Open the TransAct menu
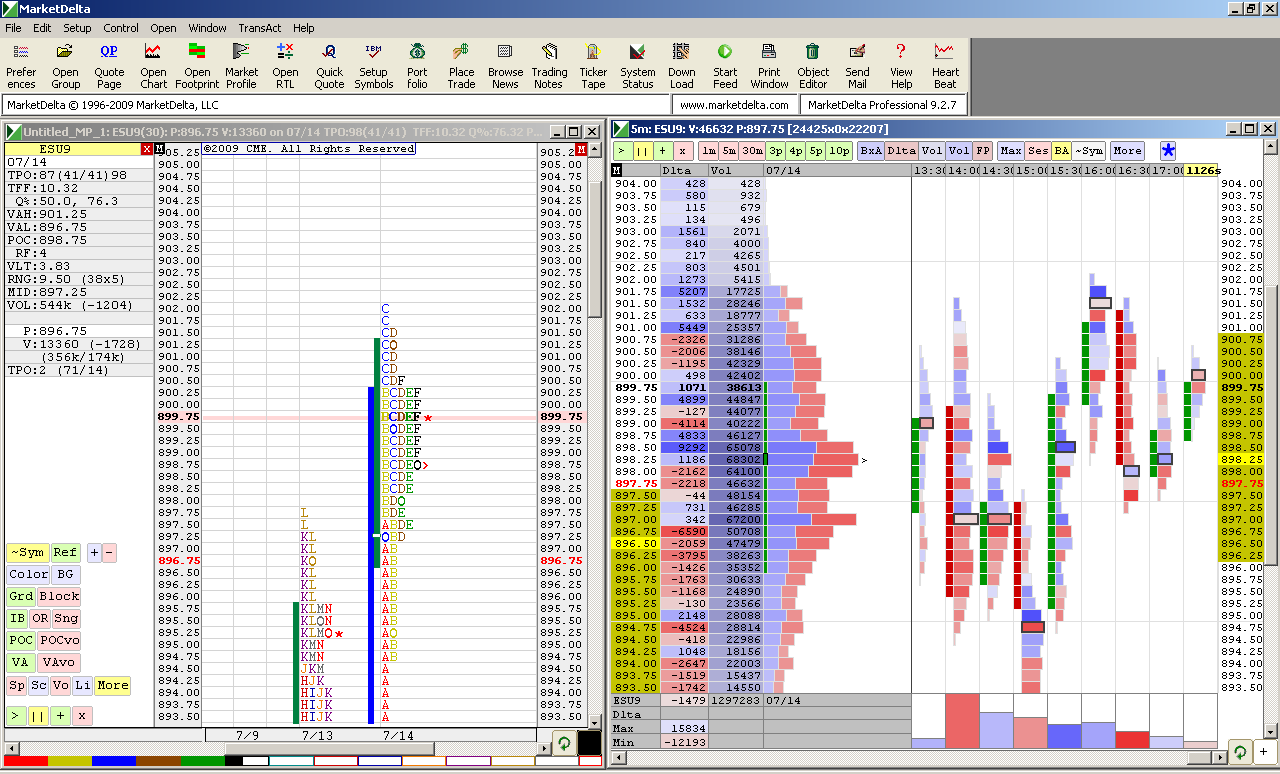The width and height of the screenshot is (1280, 774). (259, 28)
